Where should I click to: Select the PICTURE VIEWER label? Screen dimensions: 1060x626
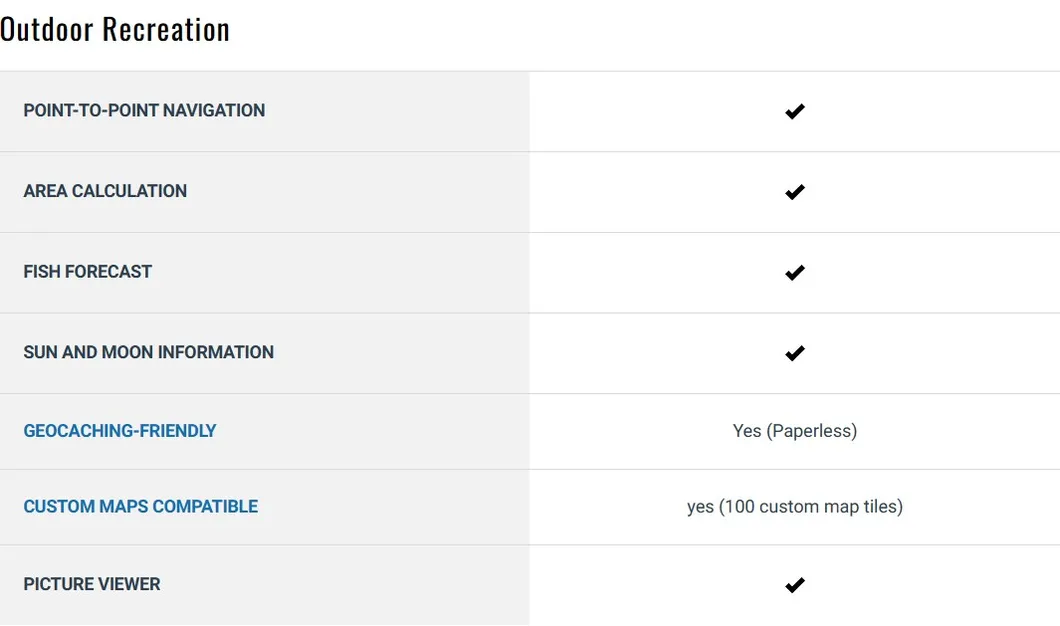point(92,584)
